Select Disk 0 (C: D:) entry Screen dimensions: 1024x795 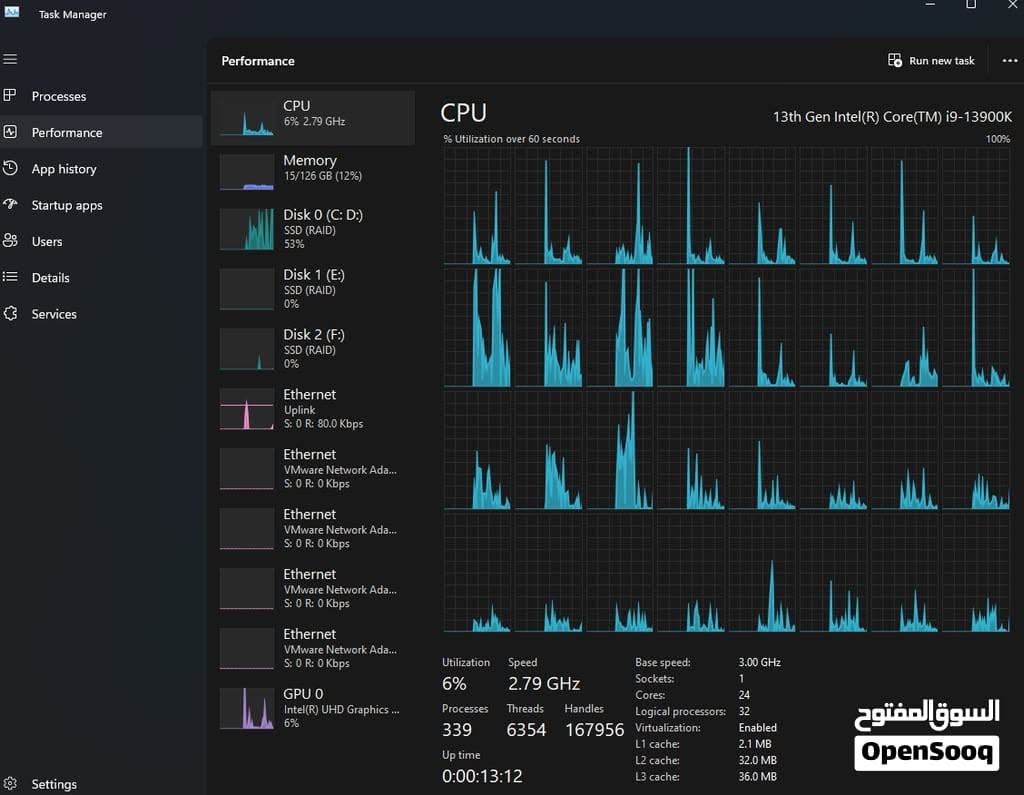(x=312, y=229)
